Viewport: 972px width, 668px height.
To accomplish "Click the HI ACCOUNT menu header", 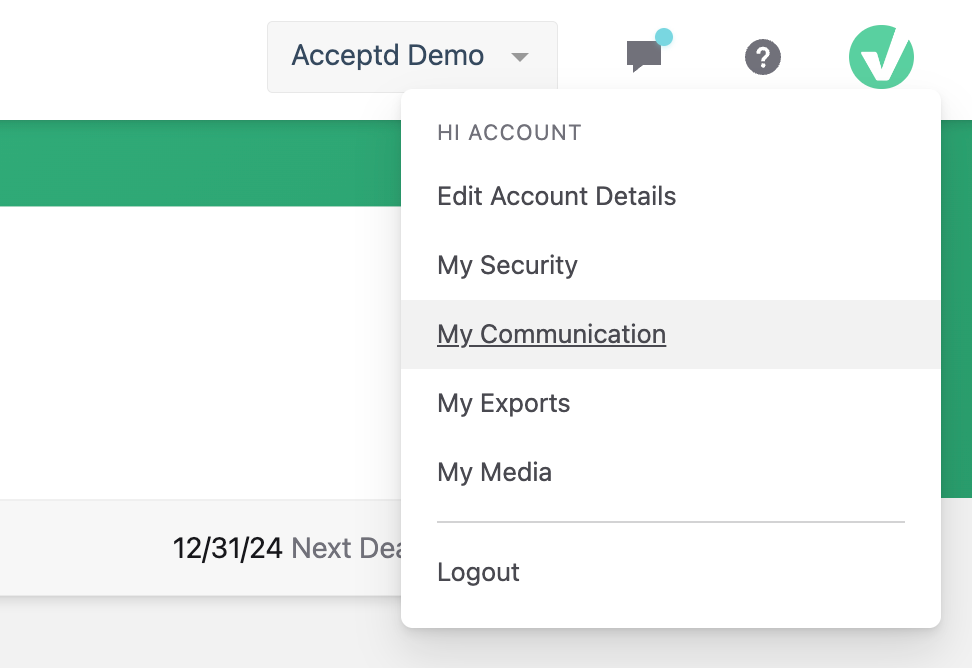I will (509, 132).
